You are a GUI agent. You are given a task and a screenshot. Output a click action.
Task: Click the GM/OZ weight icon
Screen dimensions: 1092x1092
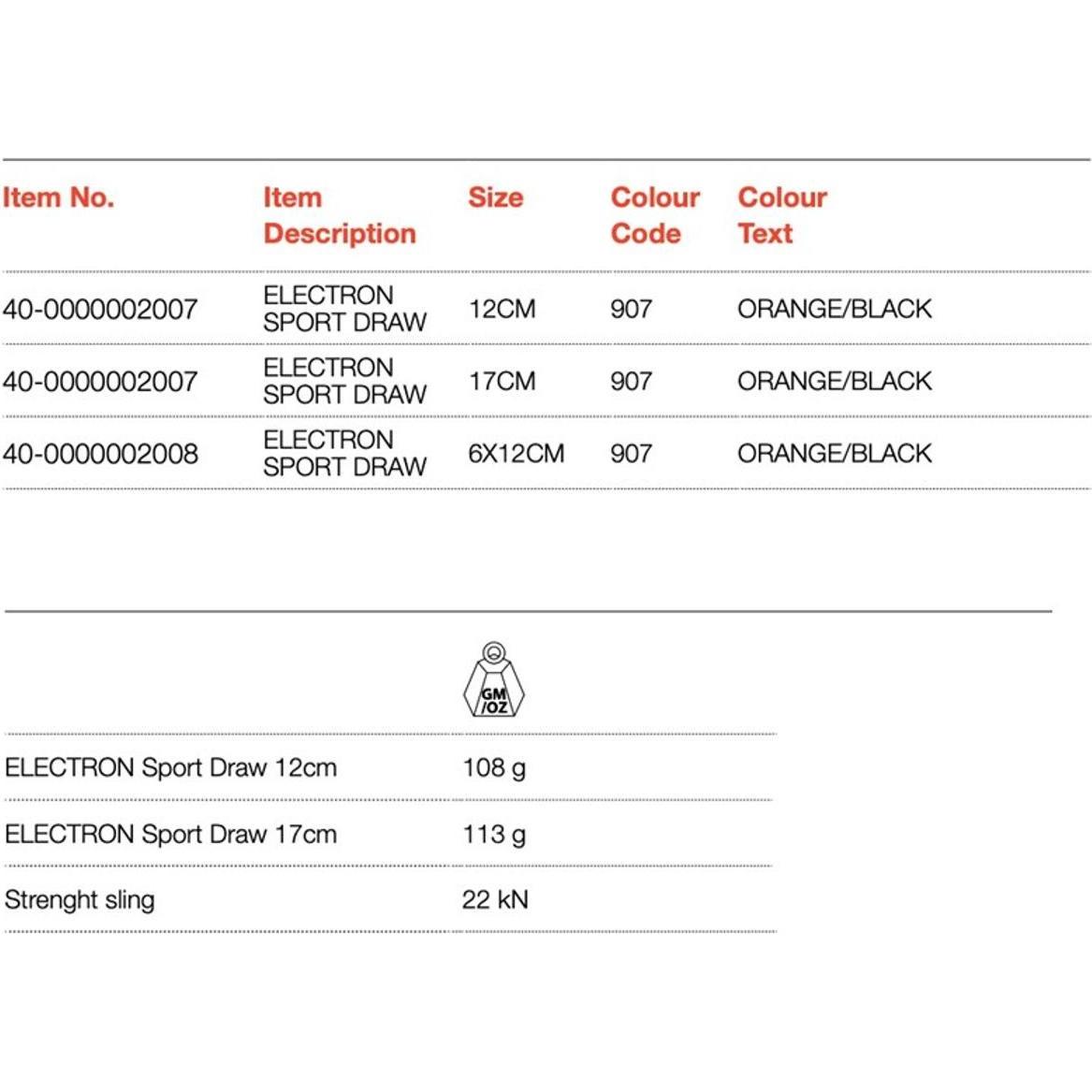(494, 681)
